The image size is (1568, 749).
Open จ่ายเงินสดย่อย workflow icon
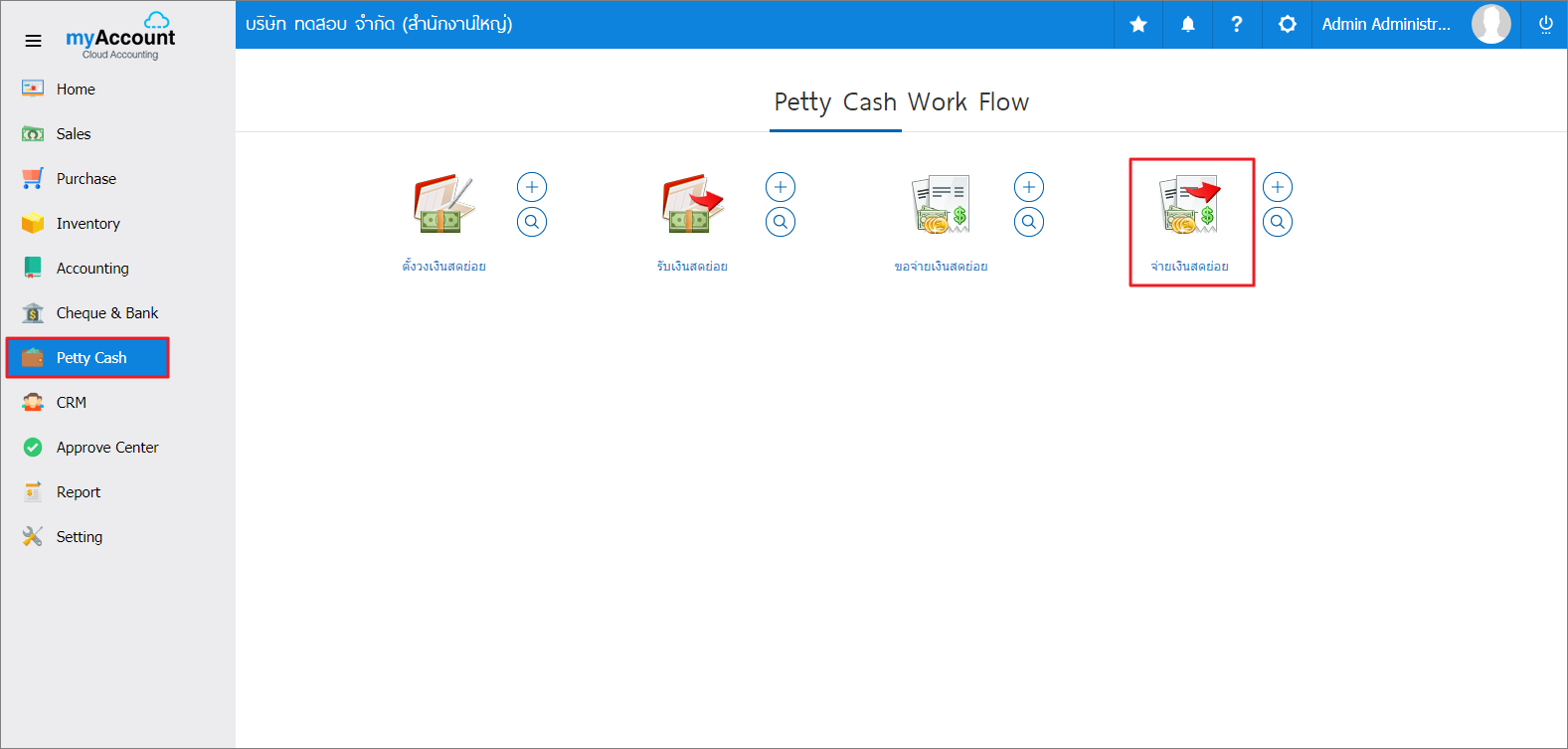click(1190, 204)
